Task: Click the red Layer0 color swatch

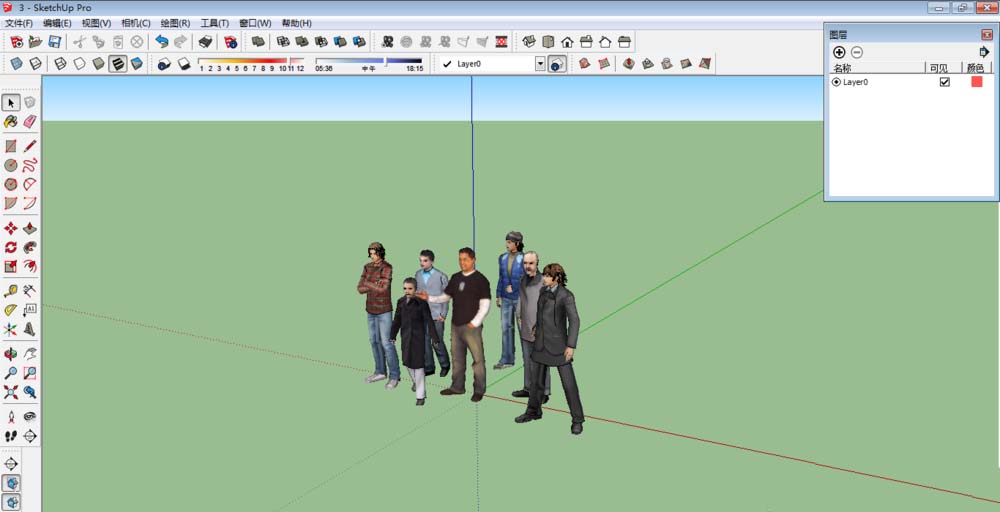Action: pyautogui.click(x=977, y=82)
